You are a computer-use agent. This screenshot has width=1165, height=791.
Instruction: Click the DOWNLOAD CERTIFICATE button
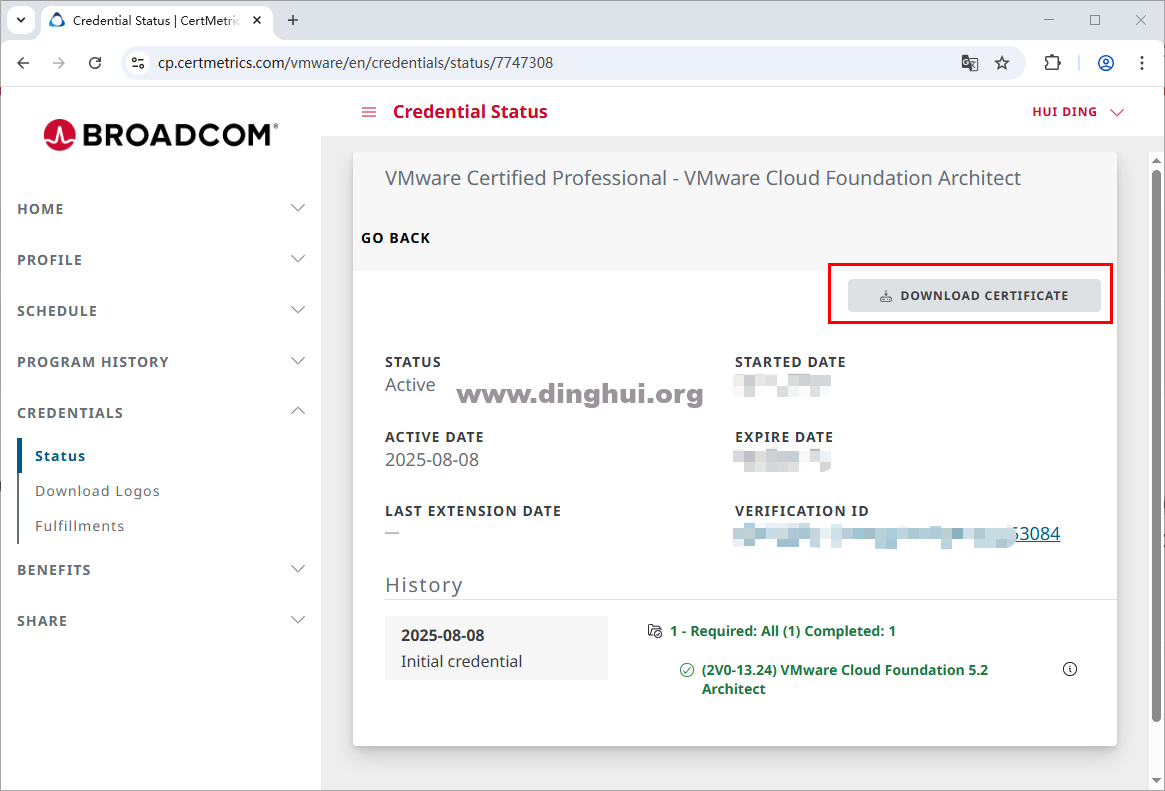point(974,296)
